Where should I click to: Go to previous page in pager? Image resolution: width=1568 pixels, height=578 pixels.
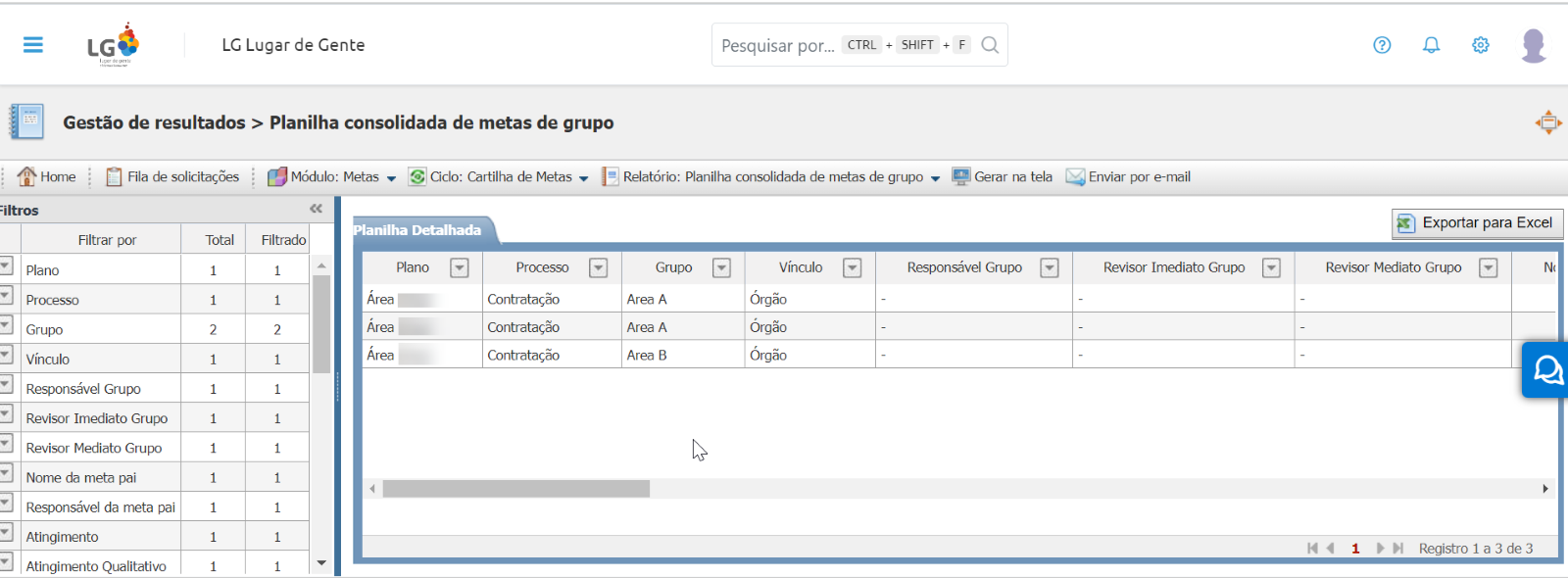(x=1331, y=549)
